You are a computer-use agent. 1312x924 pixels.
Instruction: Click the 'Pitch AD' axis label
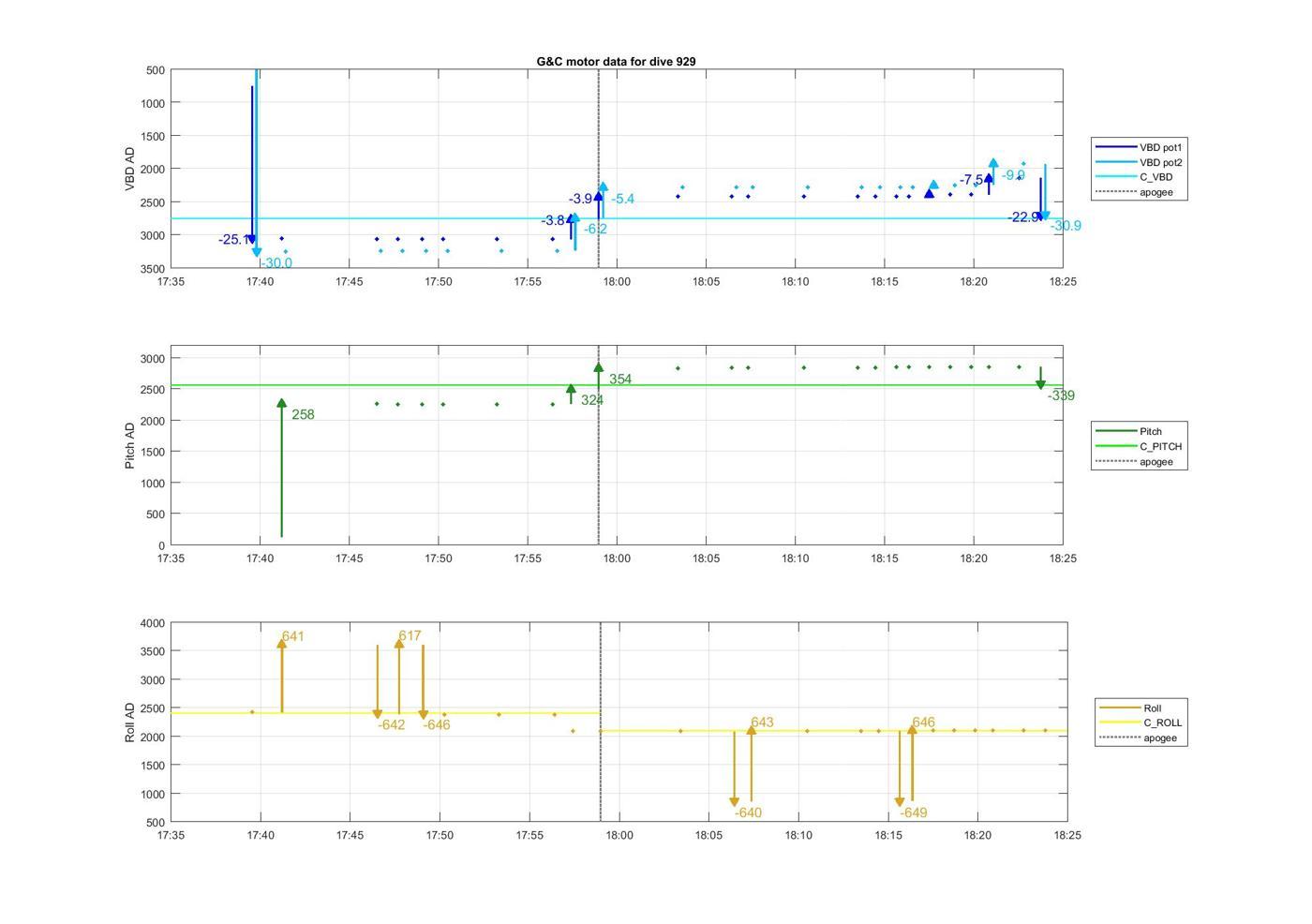130,445
